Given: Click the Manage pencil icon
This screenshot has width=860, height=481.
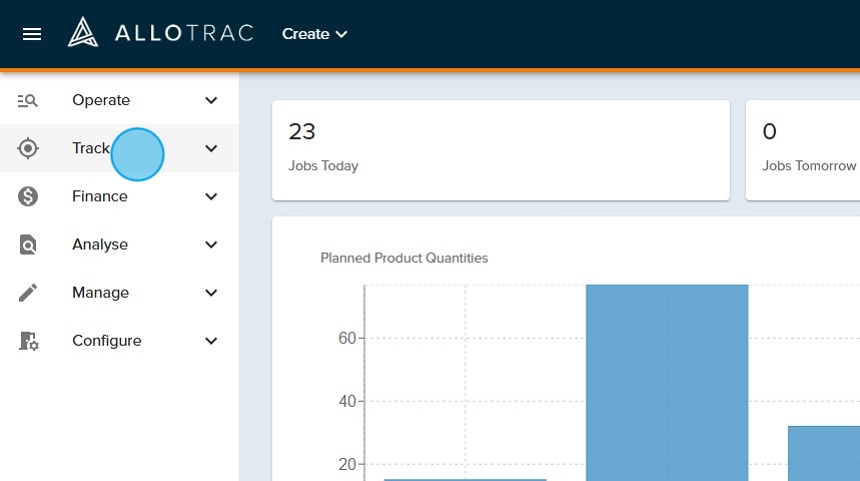Looking at the screenshot, I should (x=28, y=293).
